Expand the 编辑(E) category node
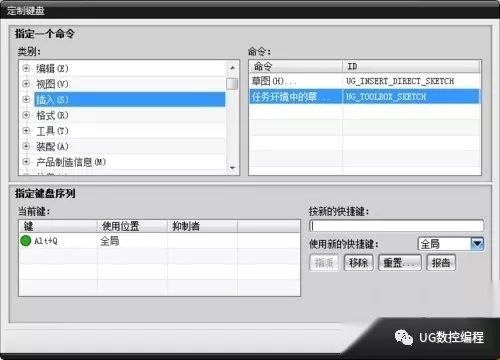500x360 pixels. [26, 68]
